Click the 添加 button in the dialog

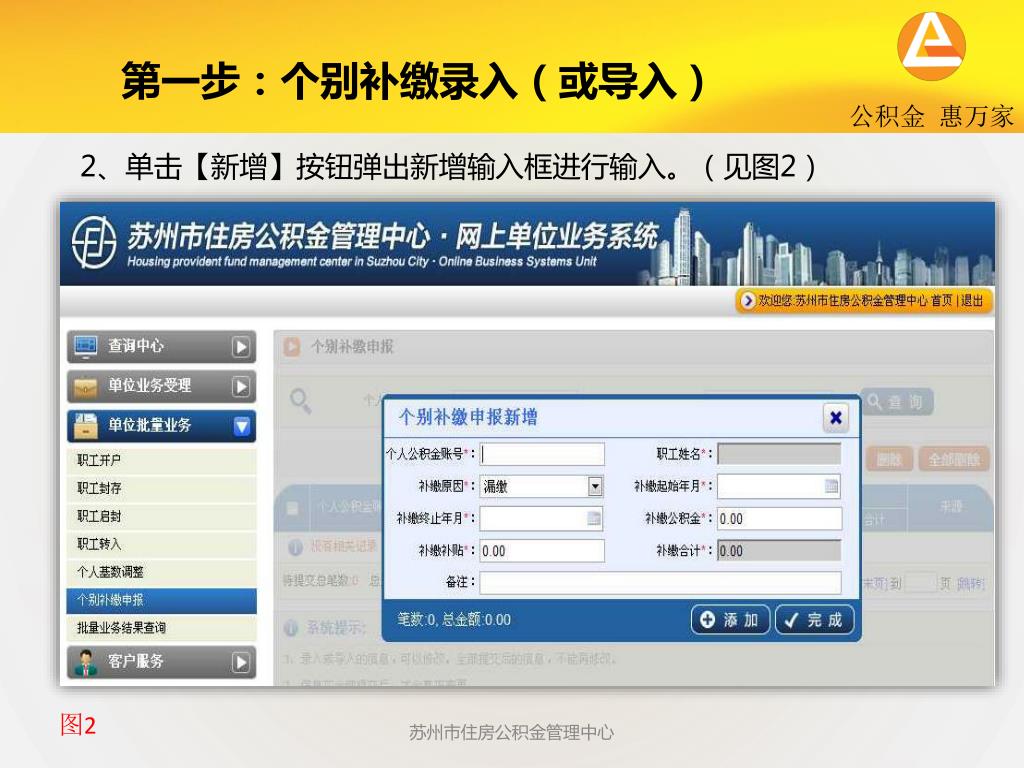pos(730,619)
